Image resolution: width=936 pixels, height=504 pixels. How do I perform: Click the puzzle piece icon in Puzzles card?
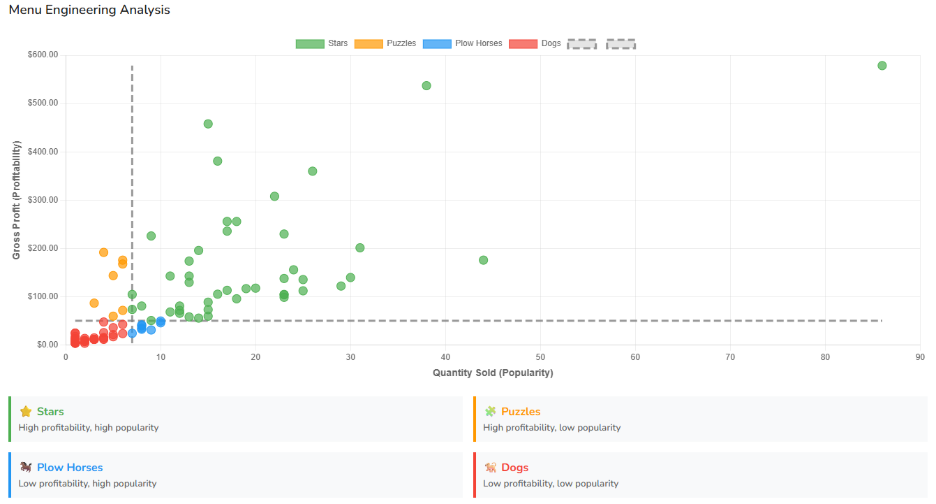tap(490, 412)
